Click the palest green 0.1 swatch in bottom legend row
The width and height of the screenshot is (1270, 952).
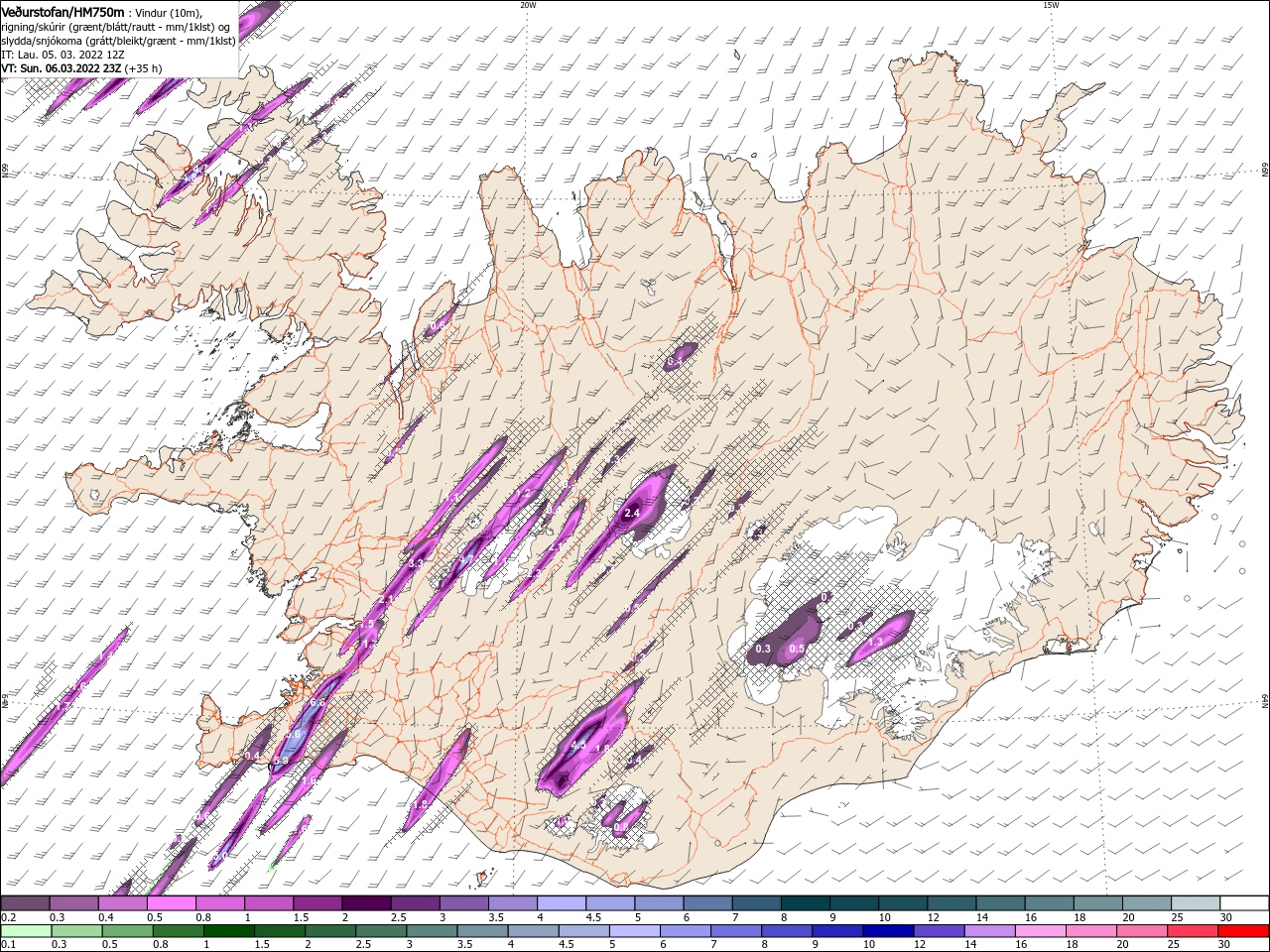point(26,931)
